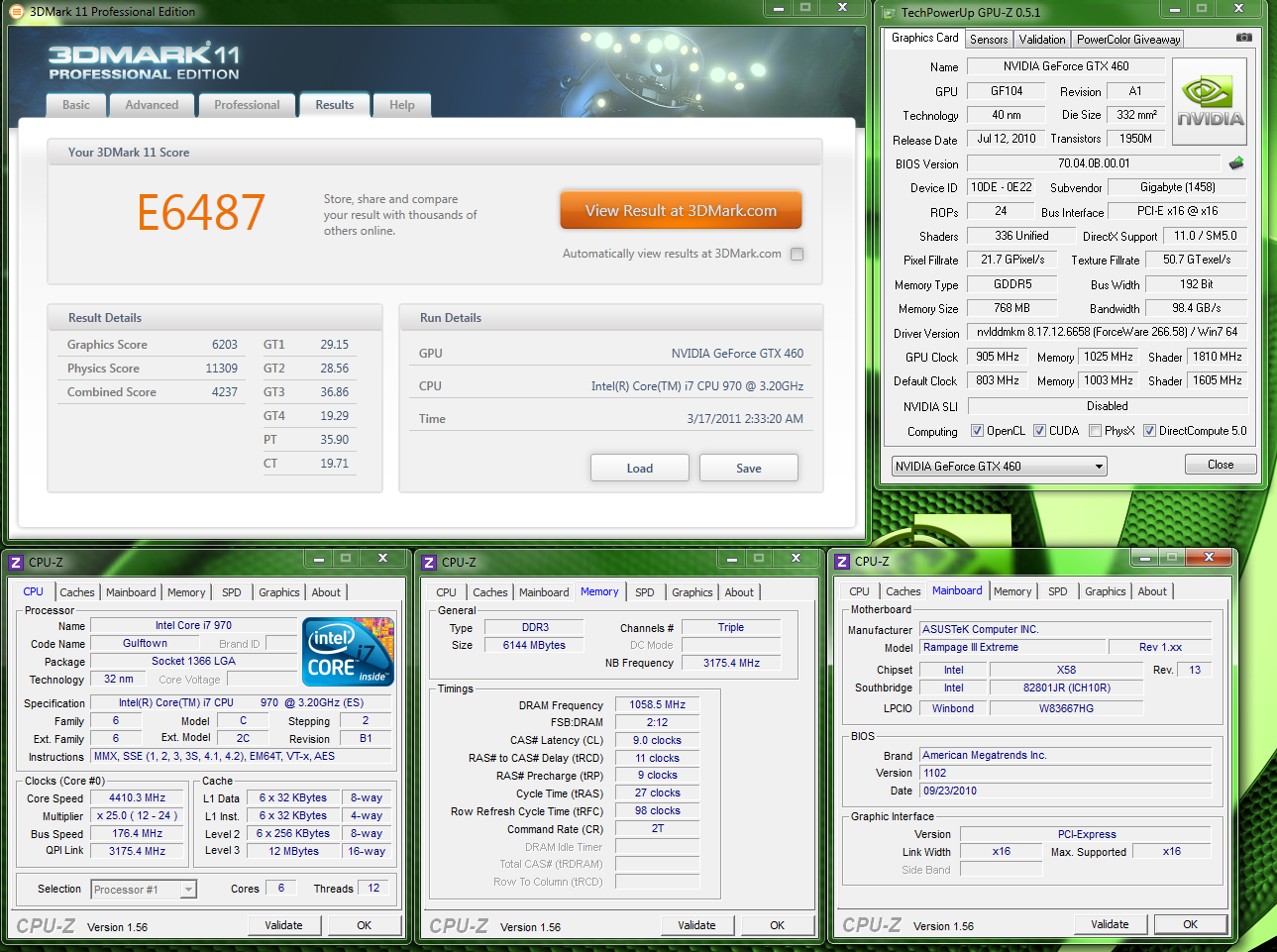1277x952 pixels.
Task: Open the Processor #1 selection dropdown
Action: pos(144,890)
